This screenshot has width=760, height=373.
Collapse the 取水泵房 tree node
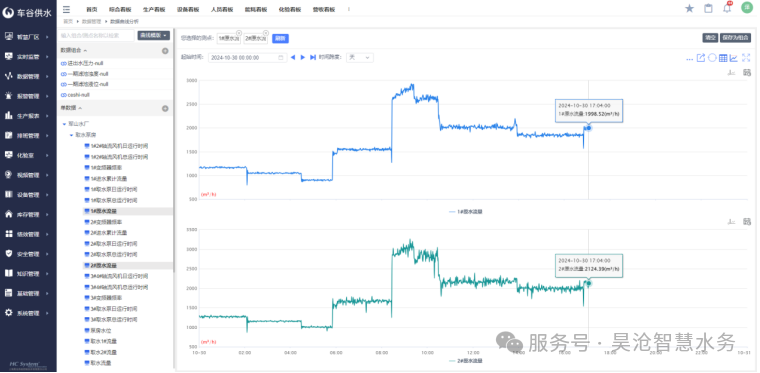pos(71,135)
